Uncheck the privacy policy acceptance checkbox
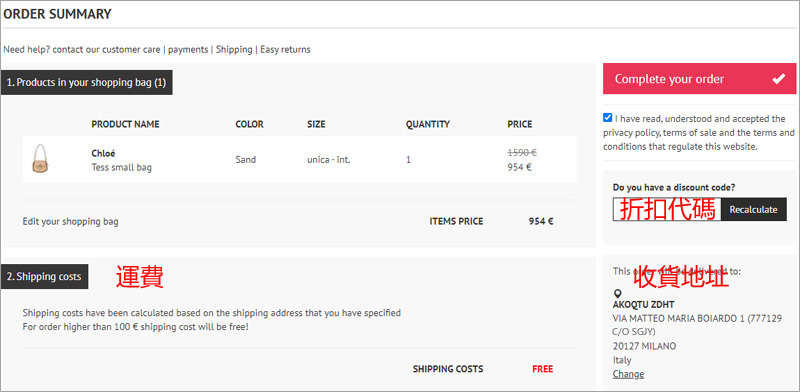Screen dimensions: 800x392 607,118
